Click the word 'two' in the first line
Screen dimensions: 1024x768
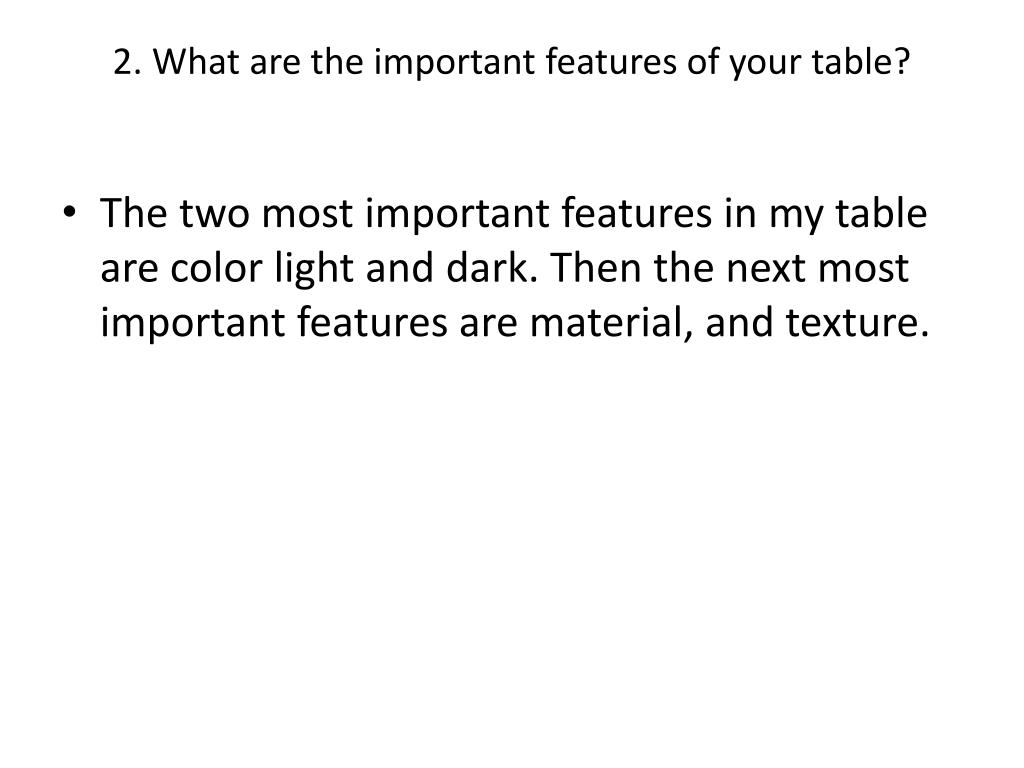point(214,214)
